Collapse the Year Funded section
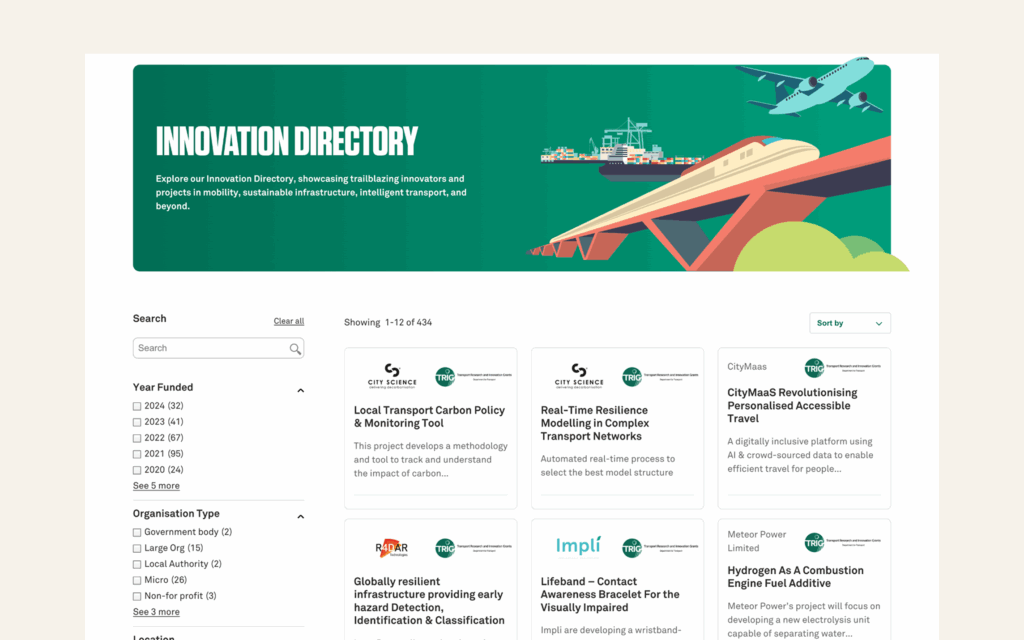The image size is (1024, 640). tap(301, 389)
